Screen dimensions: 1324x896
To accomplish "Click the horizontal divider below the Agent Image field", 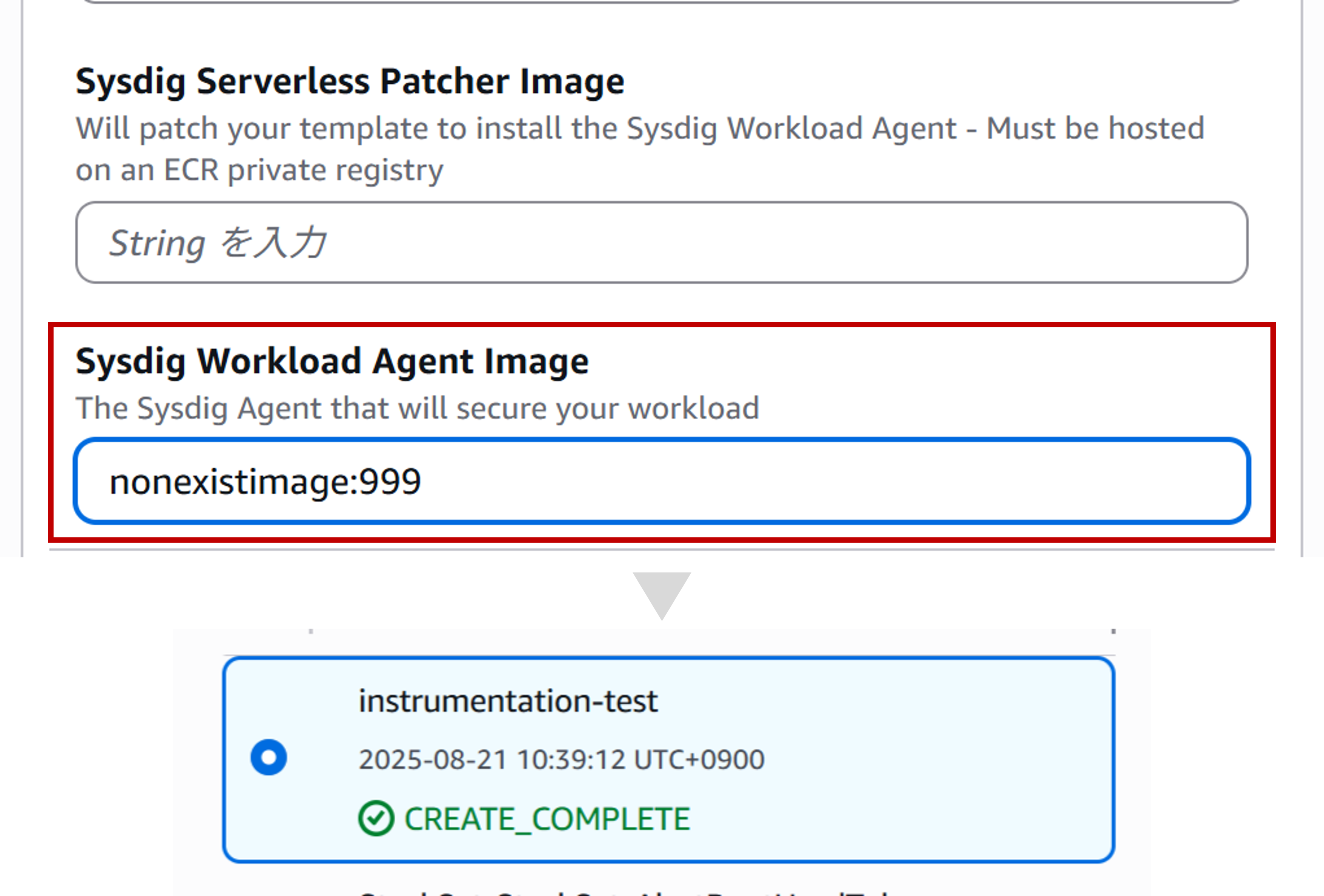I will pyautogui.click(x=661, y=550).
